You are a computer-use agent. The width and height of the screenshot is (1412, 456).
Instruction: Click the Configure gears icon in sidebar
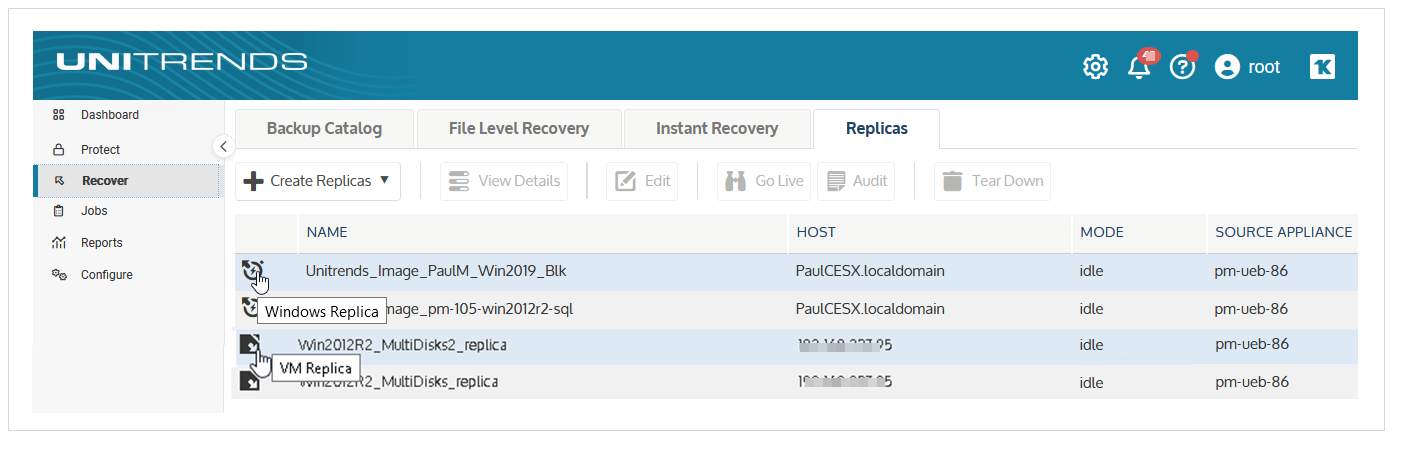pos(59,275)
